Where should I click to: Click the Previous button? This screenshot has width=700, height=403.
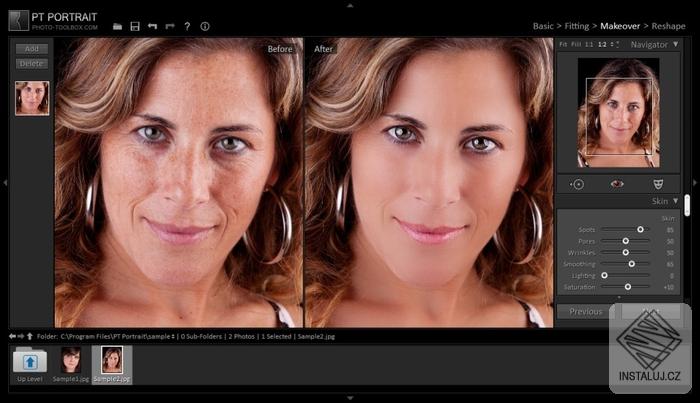585,312
